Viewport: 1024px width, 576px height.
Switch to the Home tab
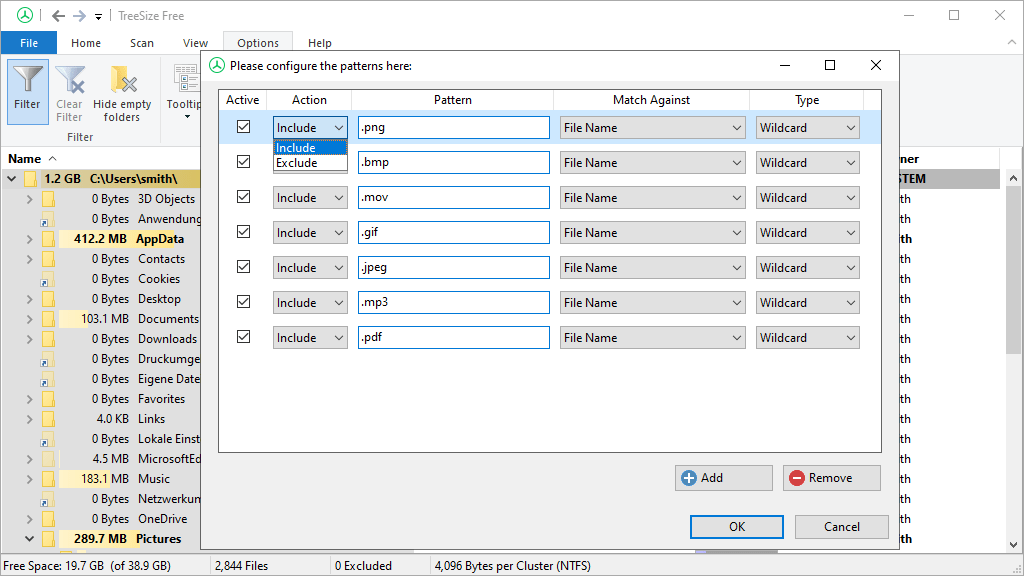point(86,43)
